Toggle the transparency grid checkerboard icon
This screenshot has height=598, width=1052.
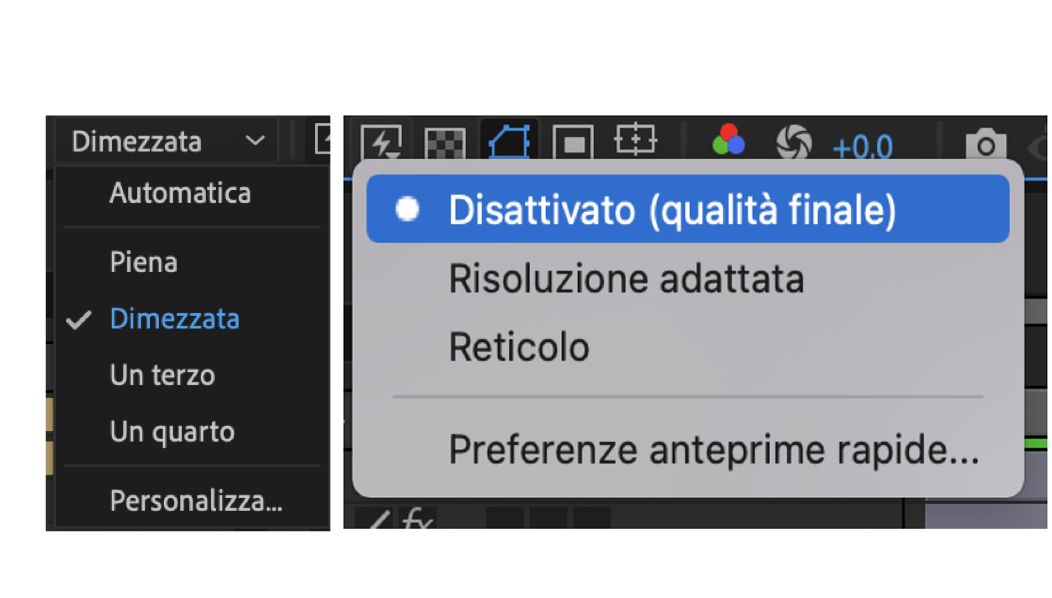445,143
